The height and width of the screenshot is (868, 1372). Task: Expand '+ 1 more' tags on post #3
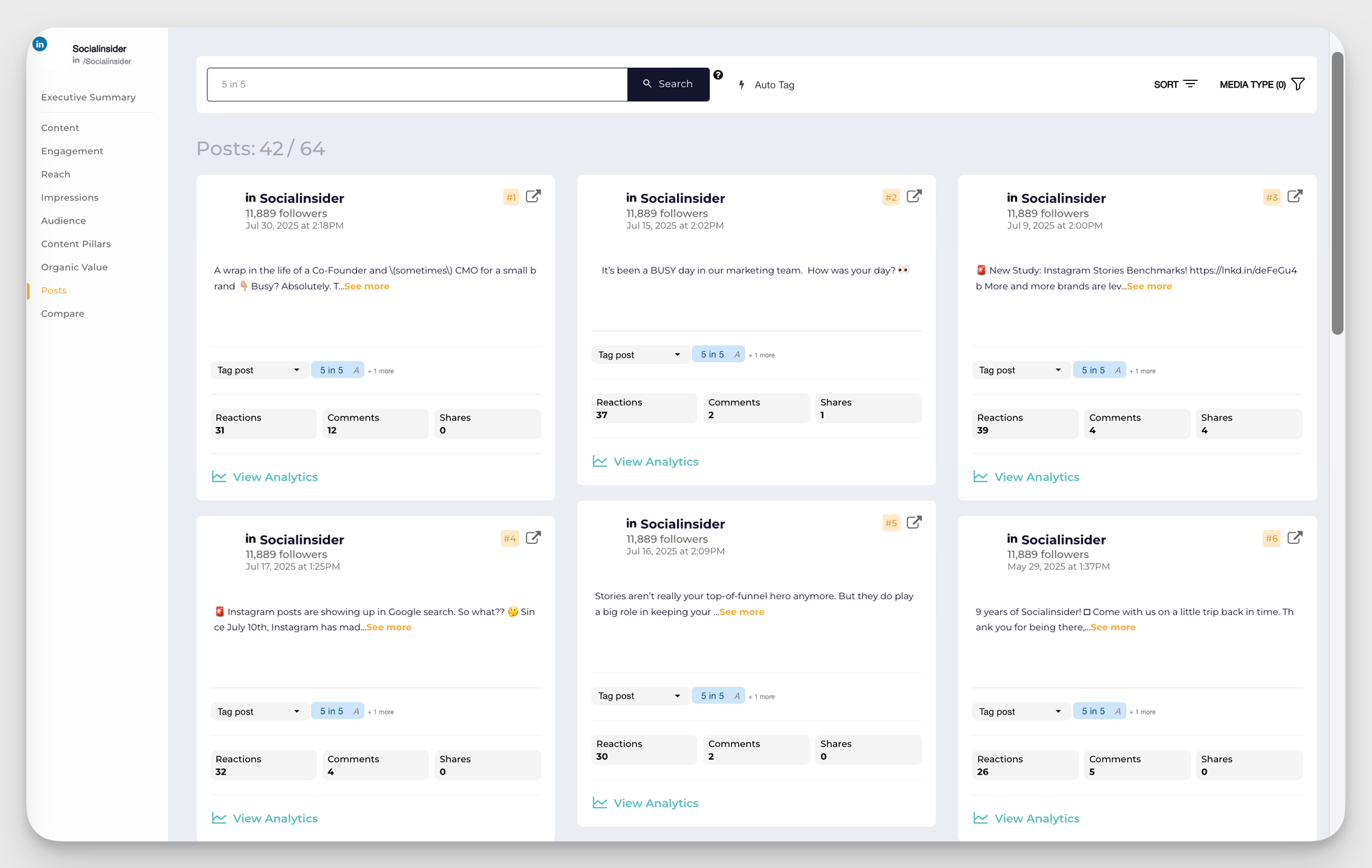[1142, 371]
